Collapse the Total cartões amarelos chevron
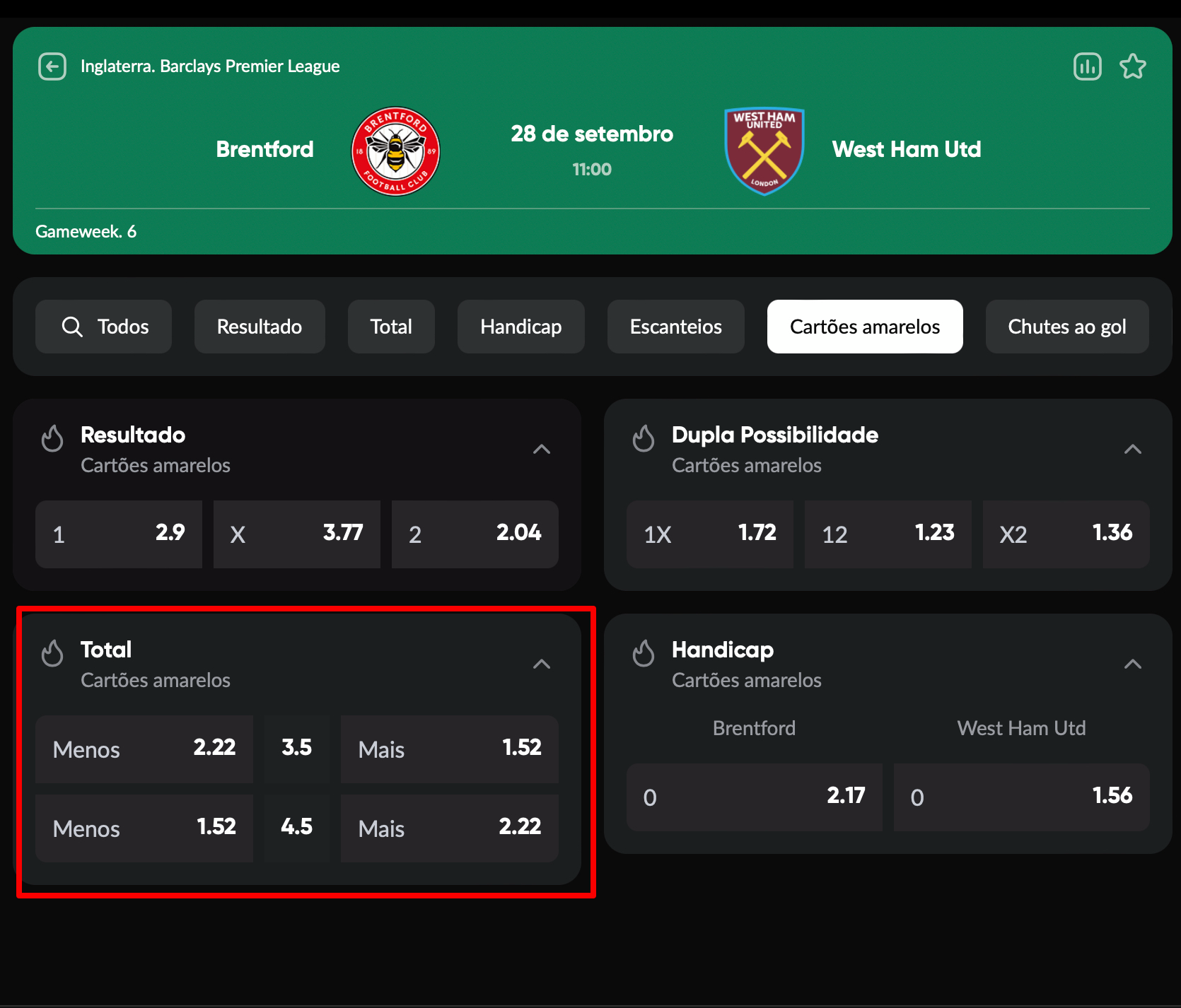This screenshot has height=1008, width=1181. pos(542,664)
